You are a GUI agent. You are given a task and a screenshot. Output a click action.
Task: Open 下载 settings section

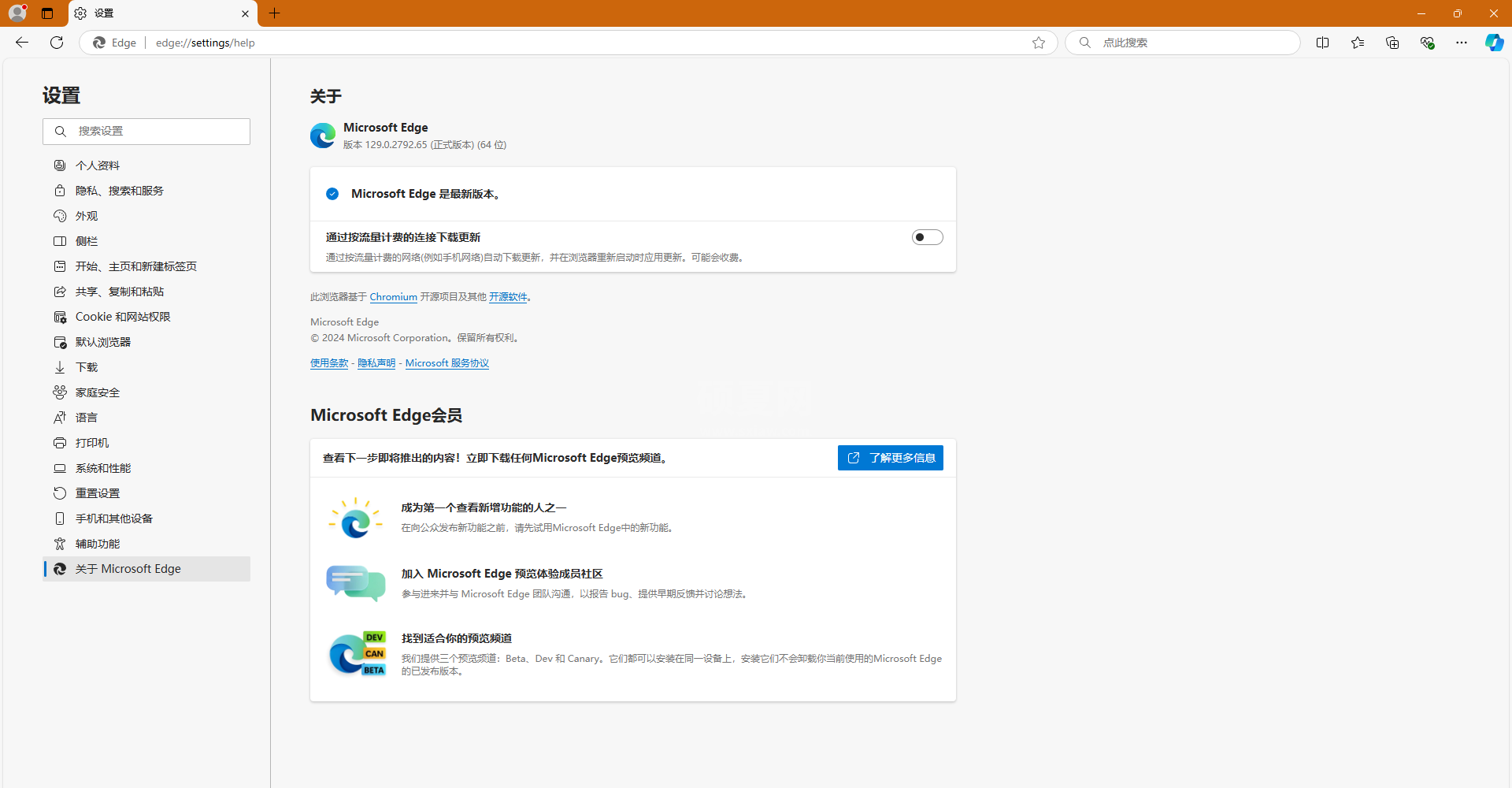[x=146, y=367]
